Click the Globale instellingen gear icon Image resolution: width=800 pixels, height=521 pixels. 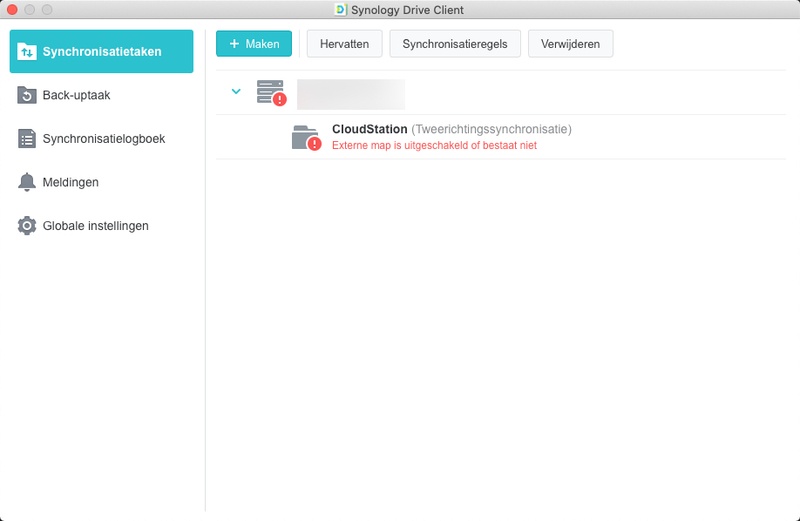point(27,226)
